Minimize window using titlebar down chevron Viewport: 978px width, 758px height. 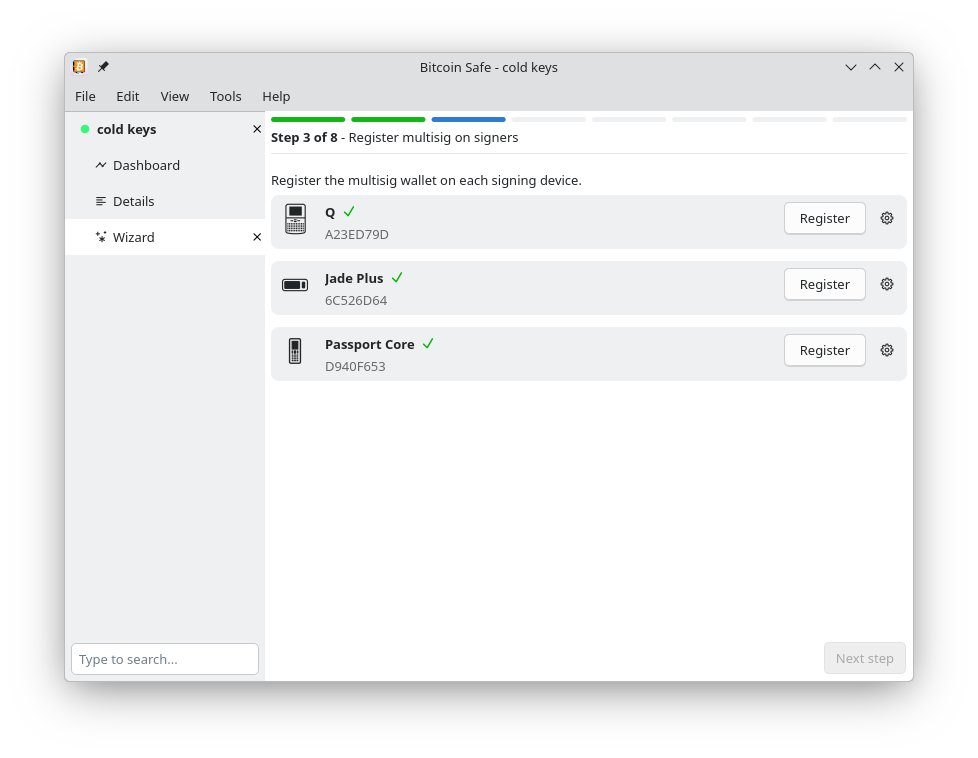(851, 67)
